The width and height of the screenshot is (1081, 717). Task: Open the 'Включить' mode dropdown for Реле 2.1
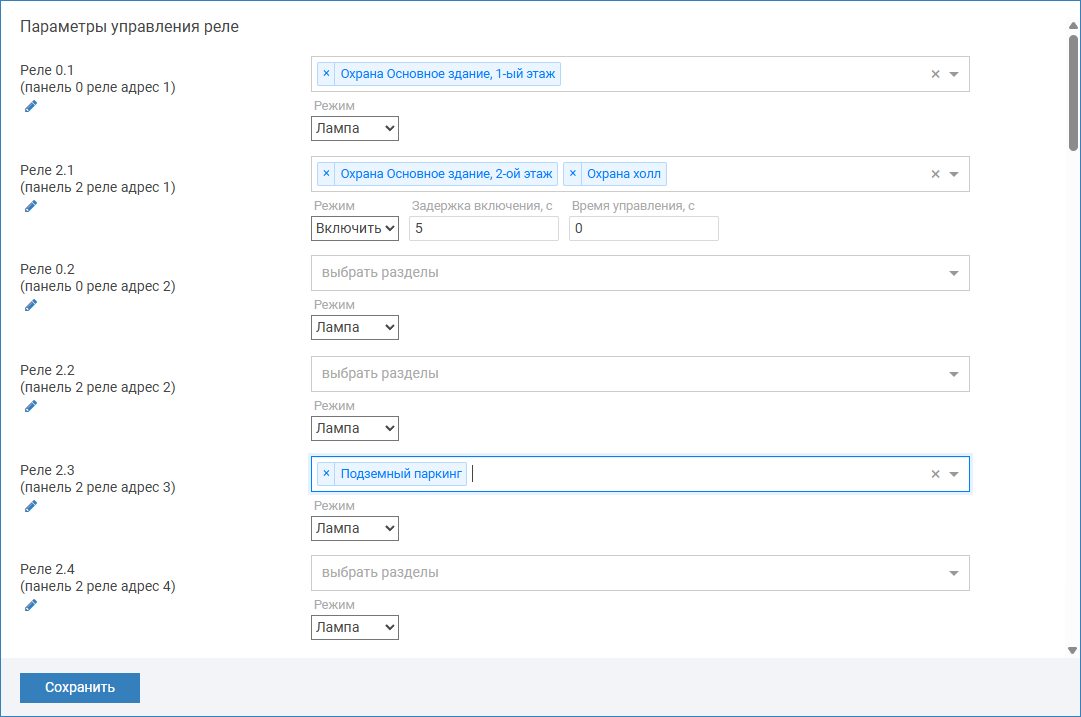[355, 228]
